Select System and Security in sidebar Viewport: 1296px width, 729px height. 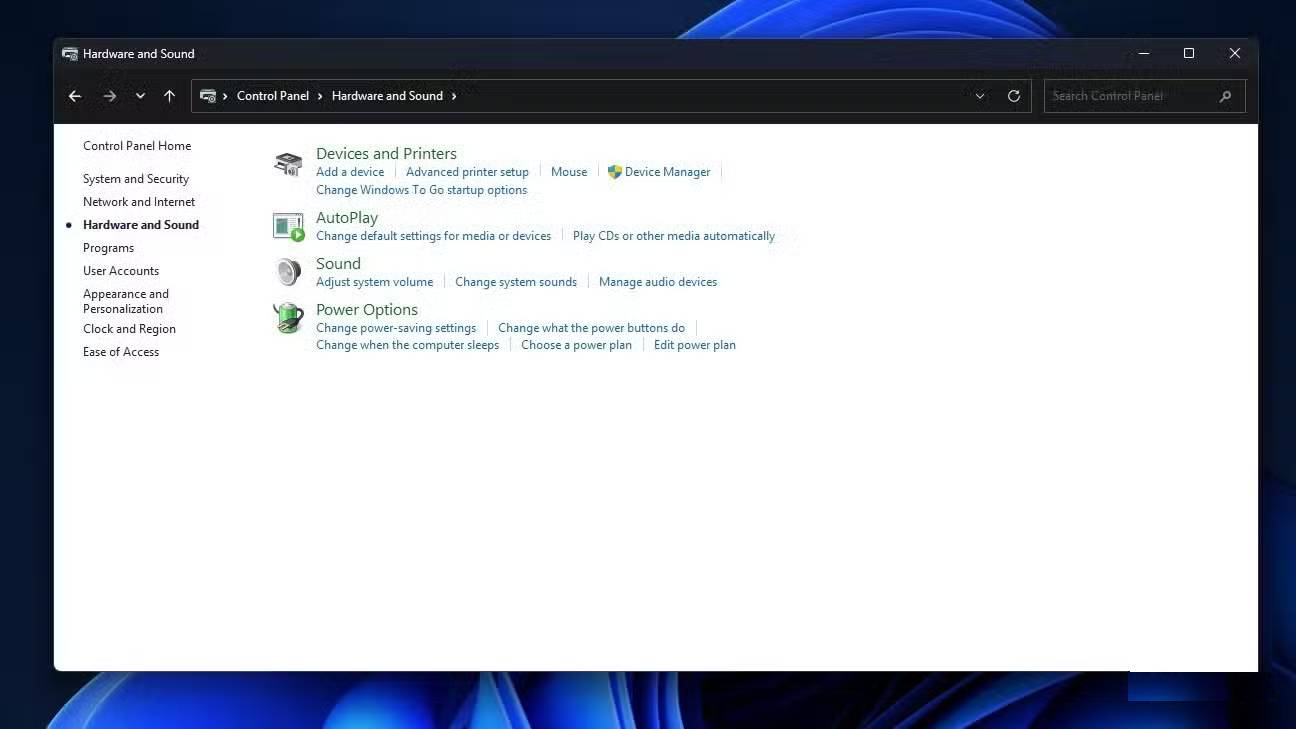(x=136, y=179)
